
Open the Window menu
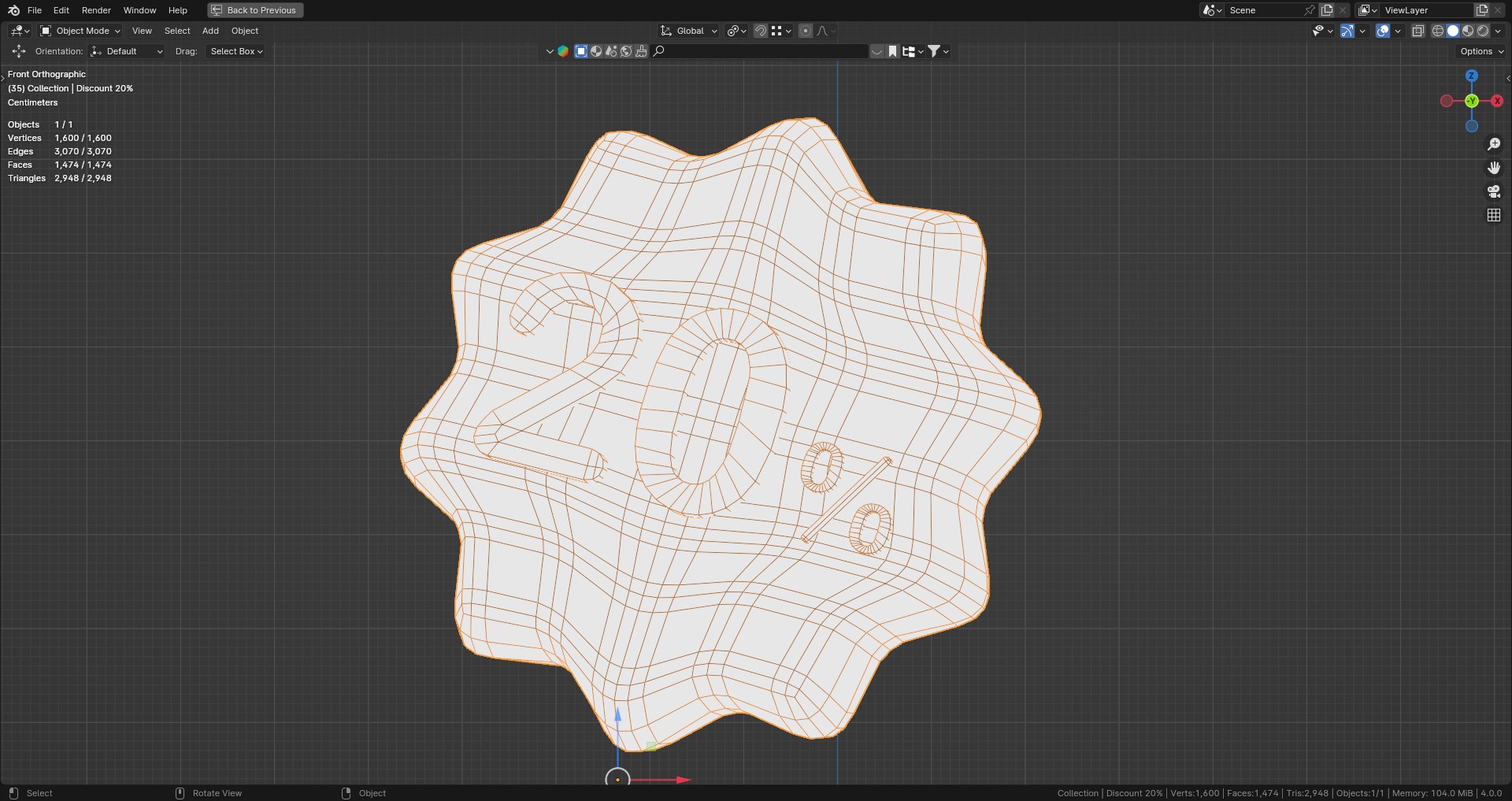tap(139, 10)
